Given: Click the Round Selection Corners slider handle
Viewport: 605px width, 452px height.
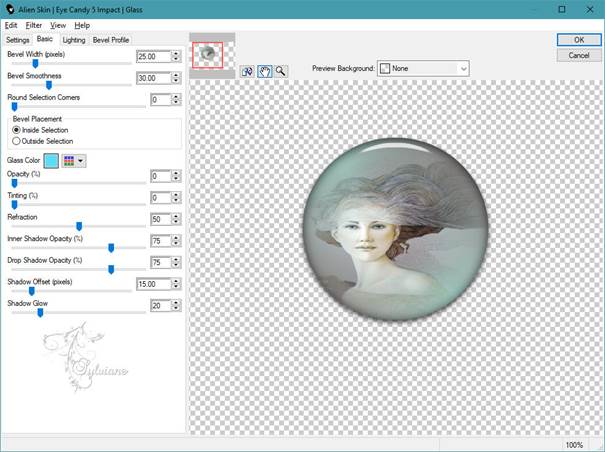Looking at the screenshot, I should tap(15, 107).
